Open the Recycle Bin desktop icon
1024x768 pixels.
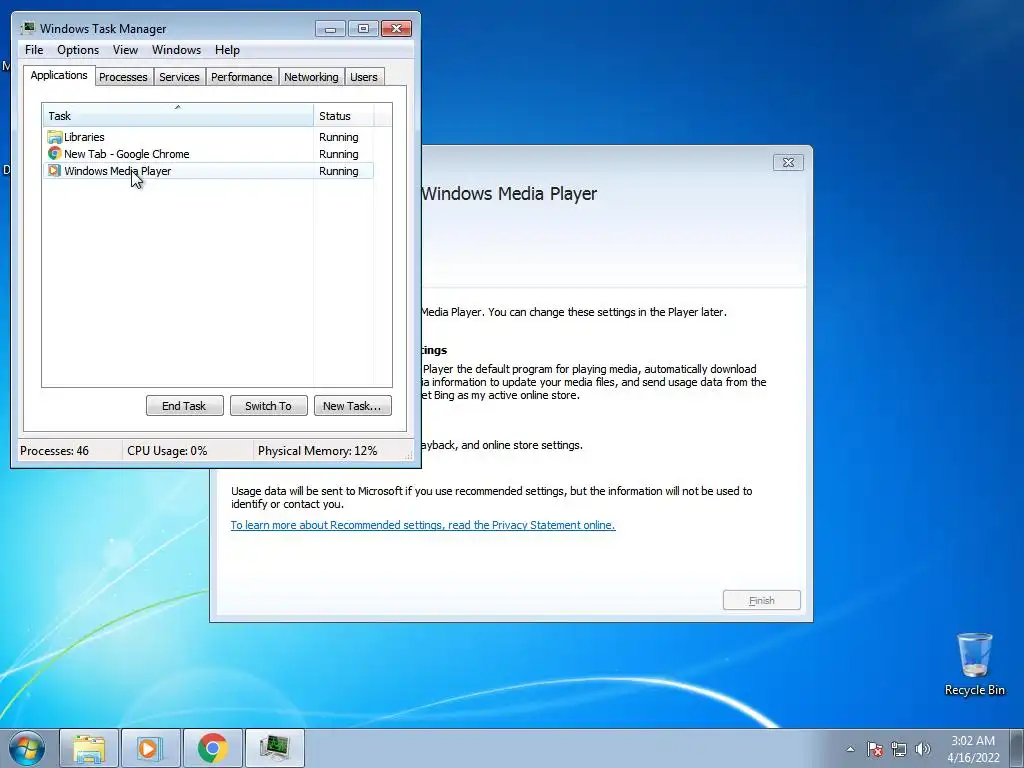[x=974, y=664]
